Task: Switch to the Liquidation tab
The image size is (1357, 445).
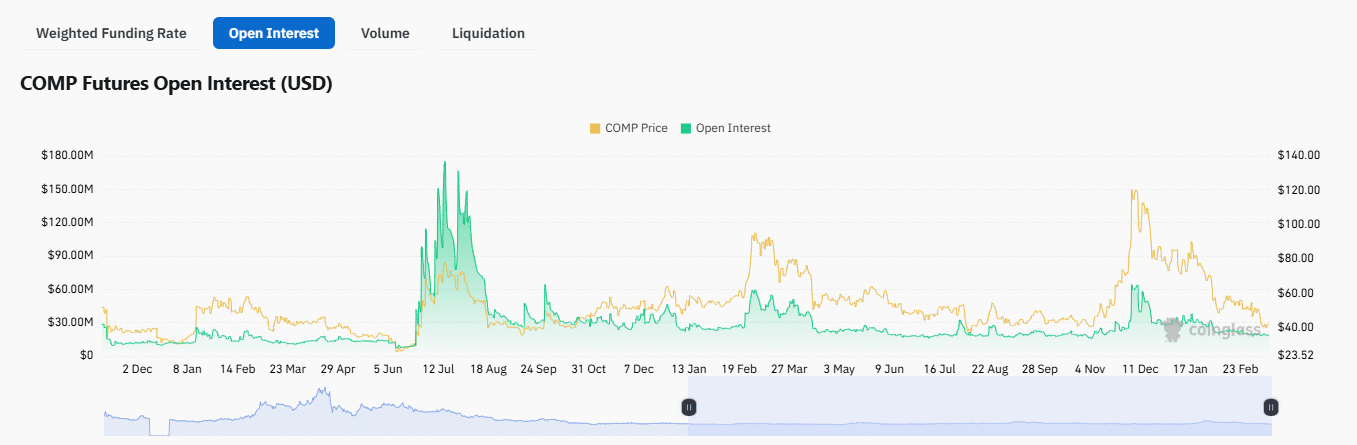Action: click(x=488, y=33)
